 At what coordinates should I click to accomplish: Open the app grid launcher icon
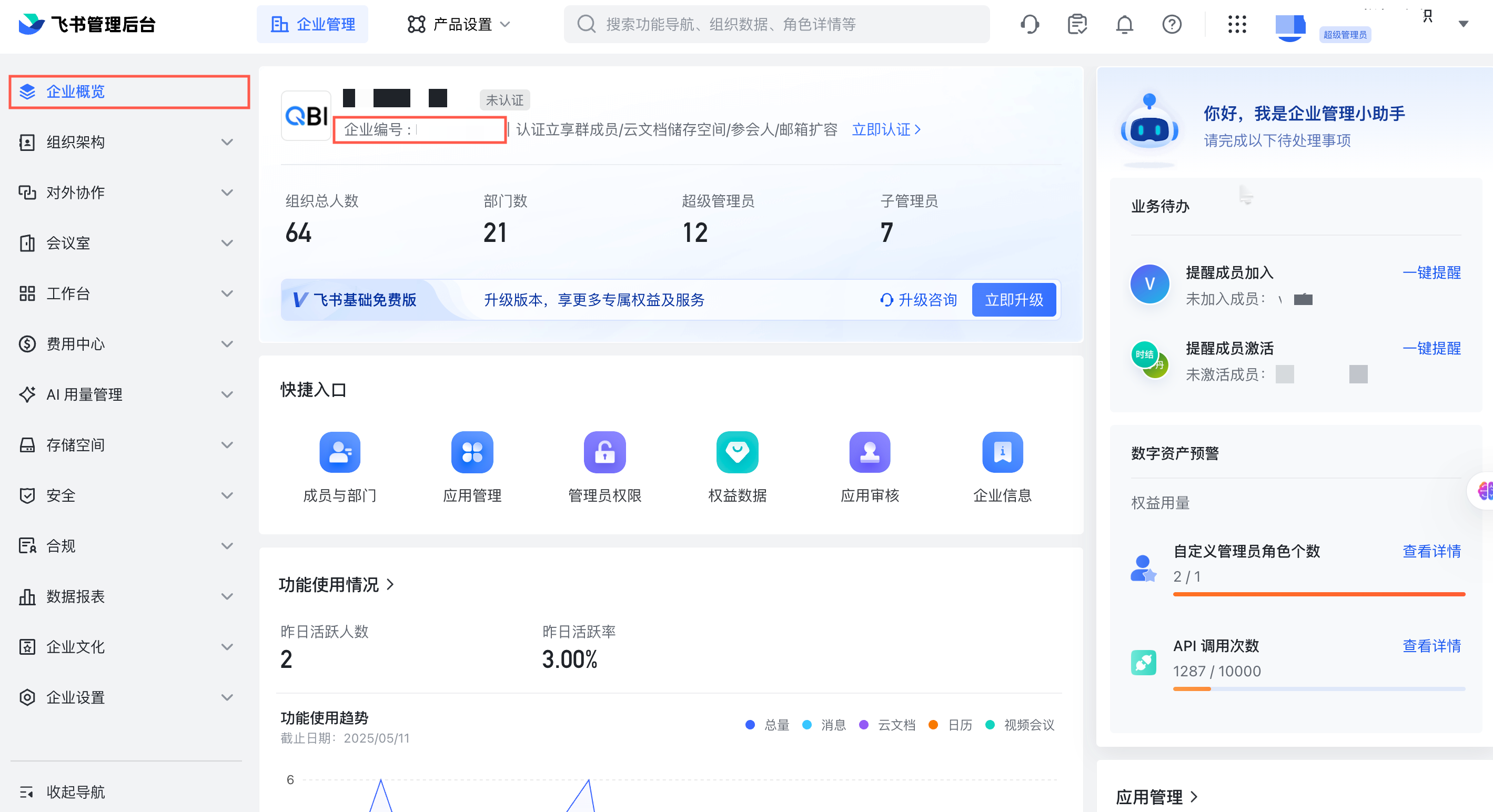(x=1236, y=24)
